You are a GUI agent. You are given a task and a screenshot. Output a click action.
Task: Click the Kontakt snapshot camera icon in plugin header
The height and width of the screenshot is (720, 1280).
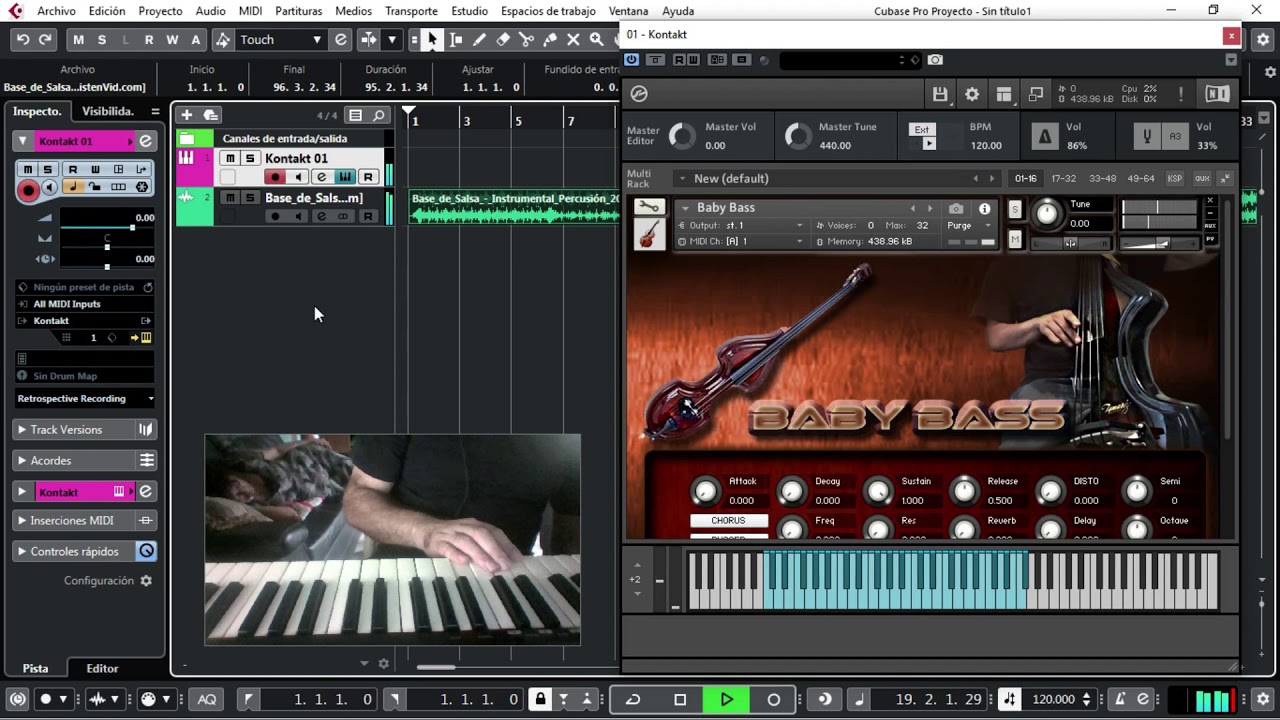click(935, 60)
